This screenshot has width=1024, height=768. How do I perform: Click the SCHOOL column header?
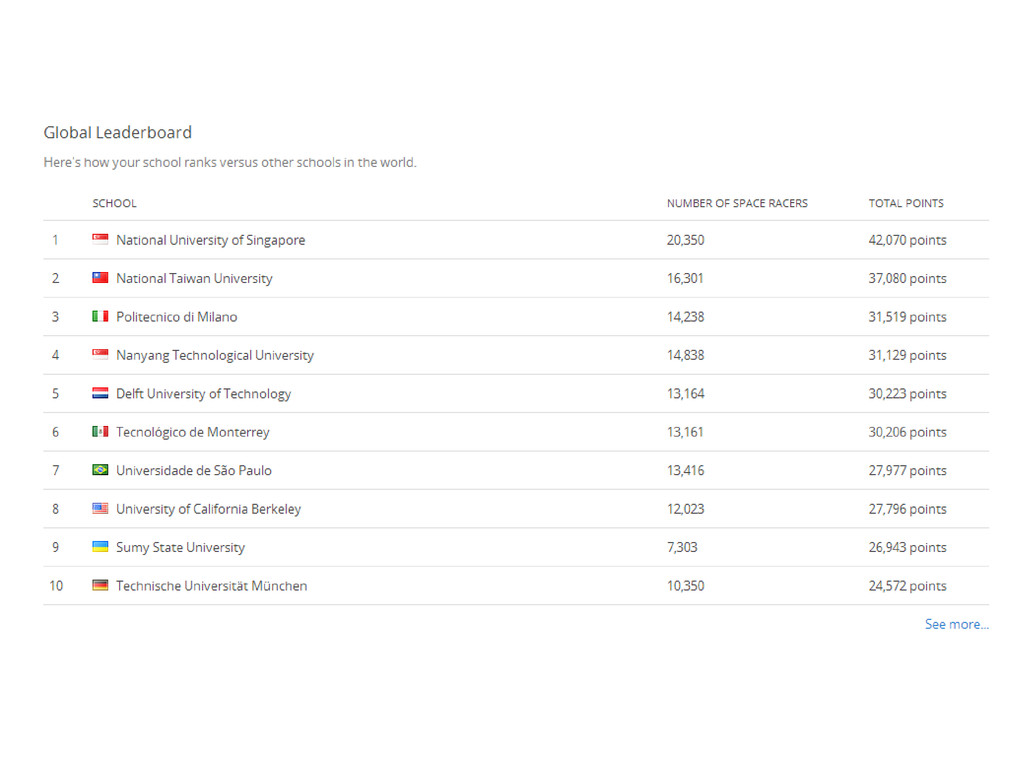coord(114,203)
